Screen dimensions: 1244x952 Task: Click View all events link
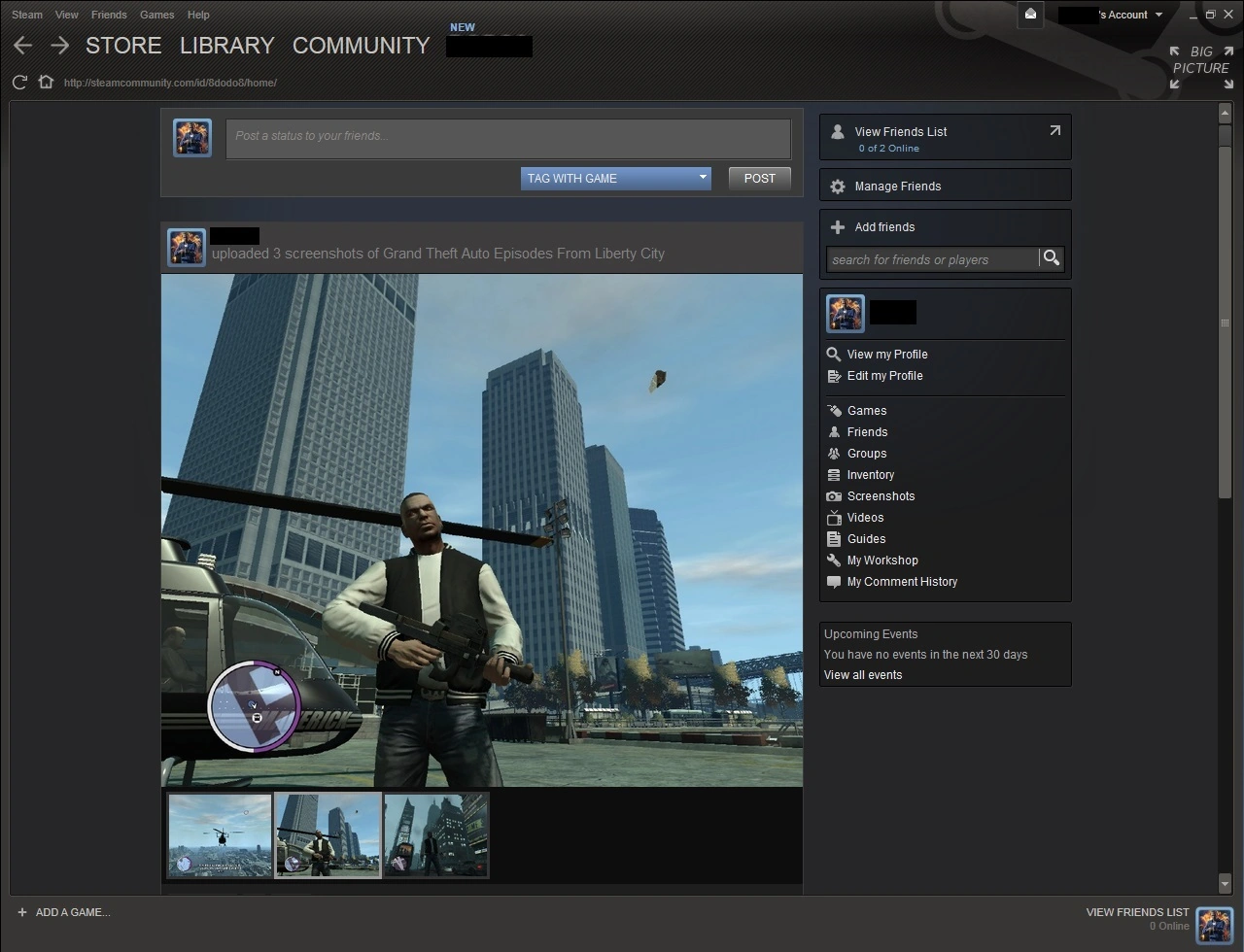point(863,675)
